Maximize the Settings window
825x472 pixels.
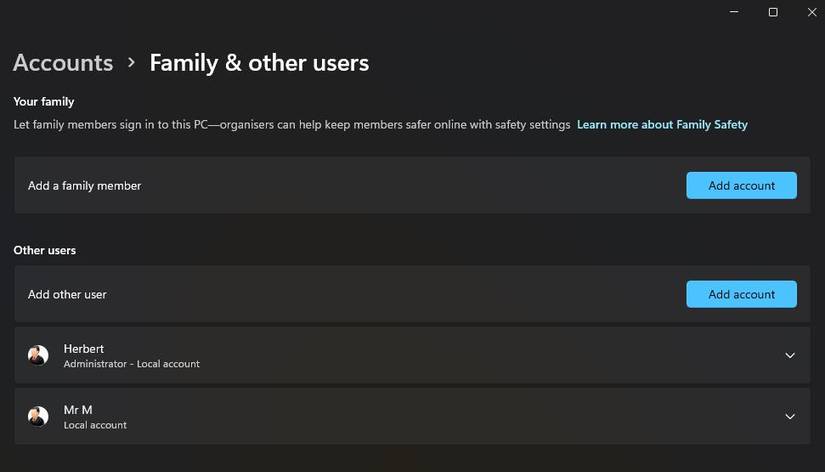[772, 12]
